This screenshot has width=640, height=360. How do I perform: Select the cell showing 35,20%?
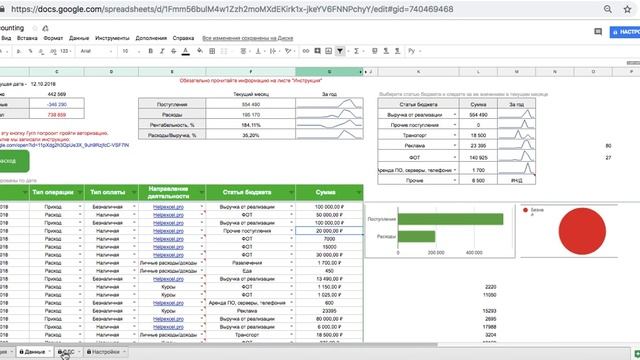point(251,135)
